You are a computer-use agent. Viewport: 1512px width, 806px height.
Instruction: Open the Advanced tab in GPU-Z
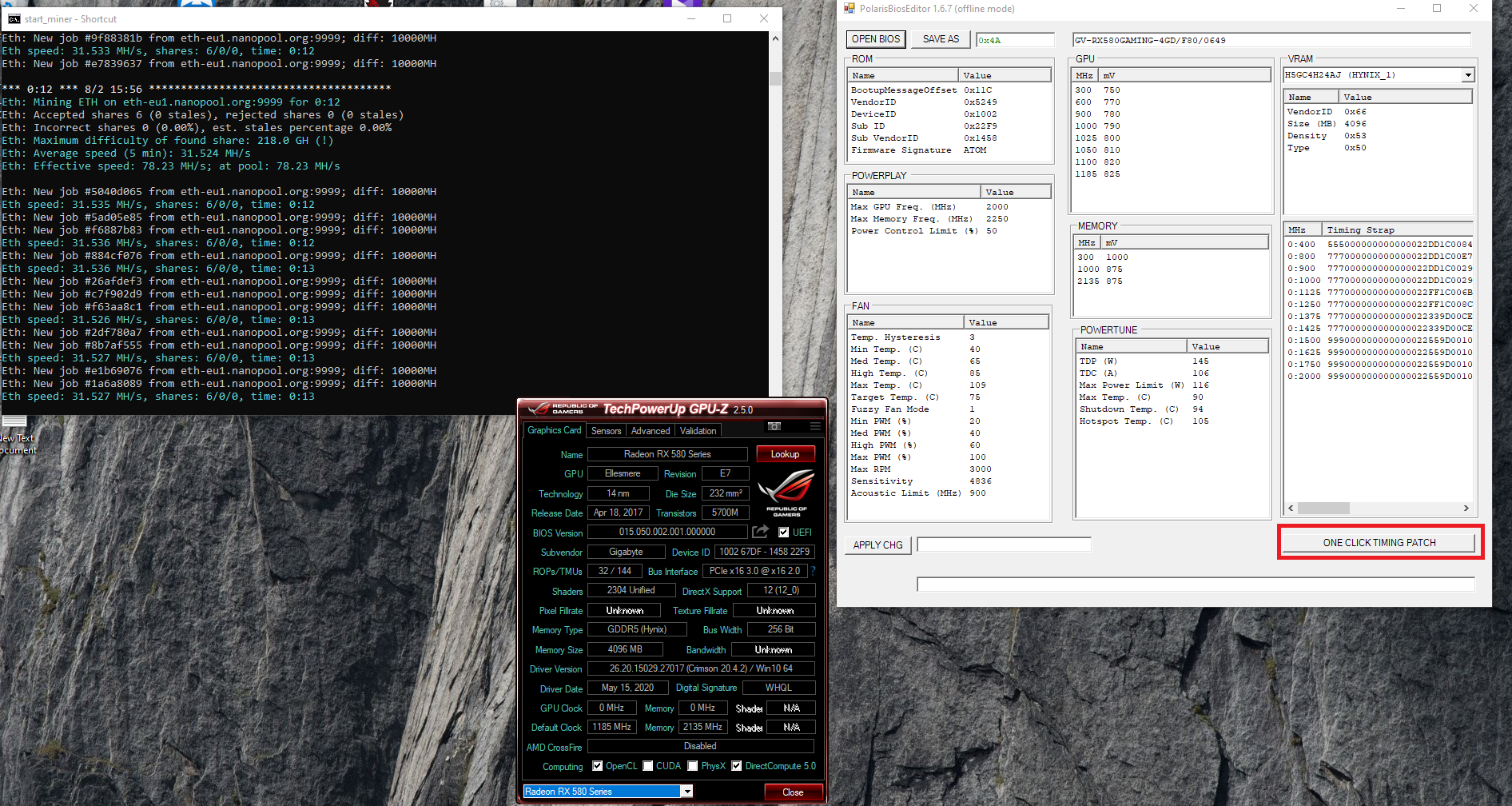pyautogui.click(x=651, y=431)
